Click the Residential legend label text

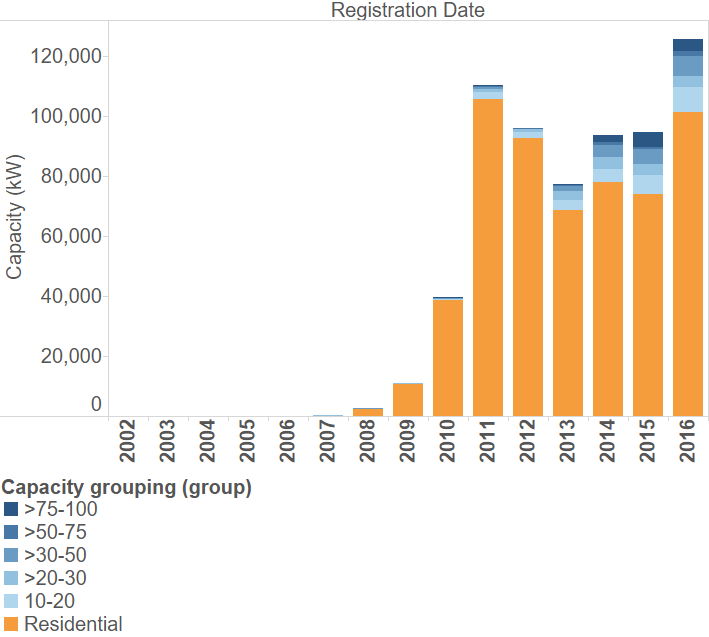pos(73,624)
